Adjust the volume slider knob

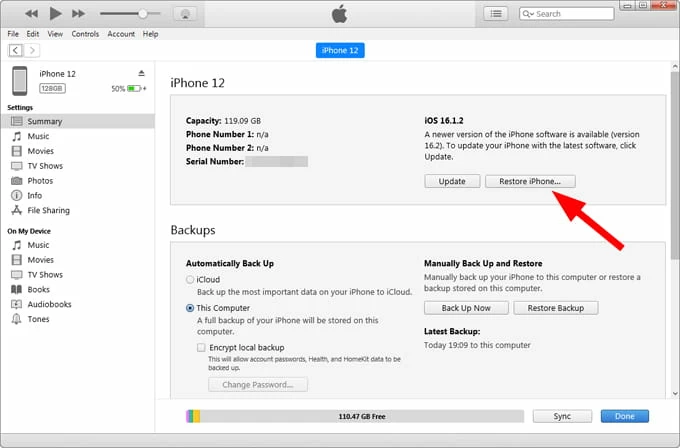[143, 14]
